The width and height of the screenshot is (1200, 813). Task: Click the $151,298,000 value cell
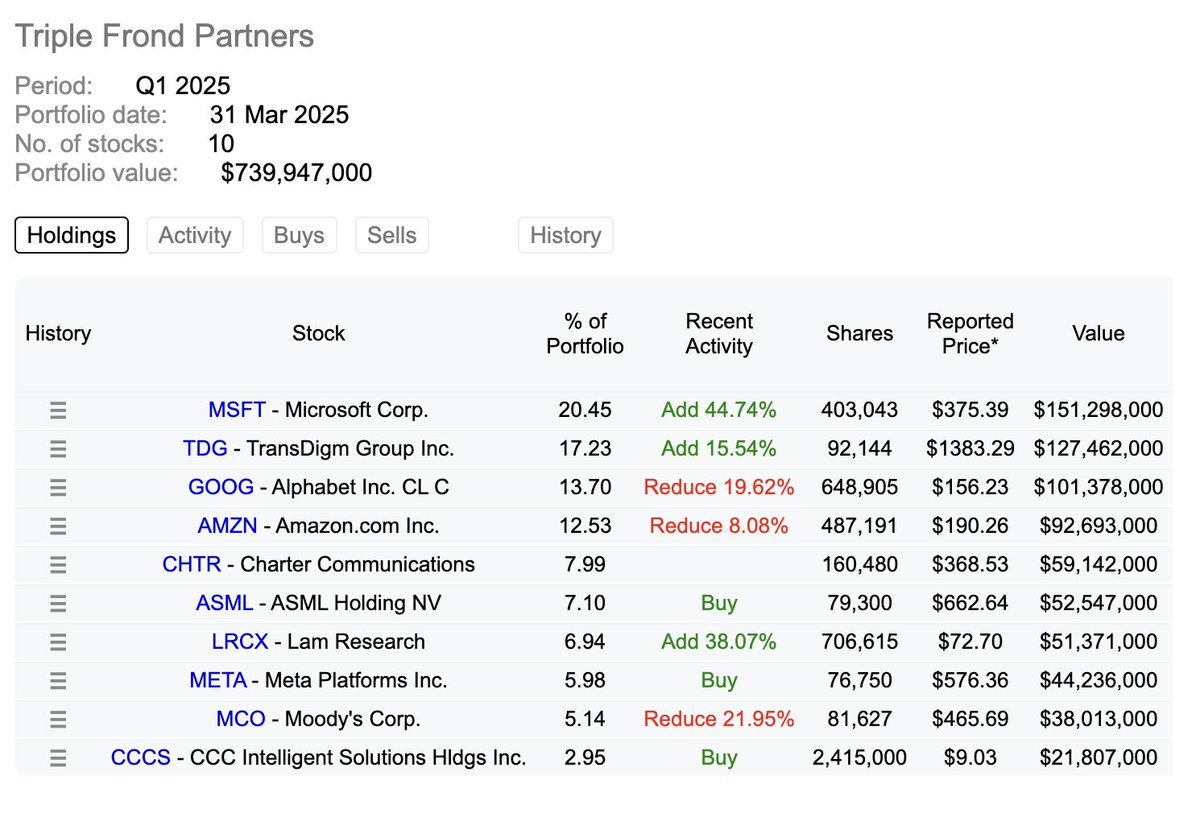tap(1098, 410)
